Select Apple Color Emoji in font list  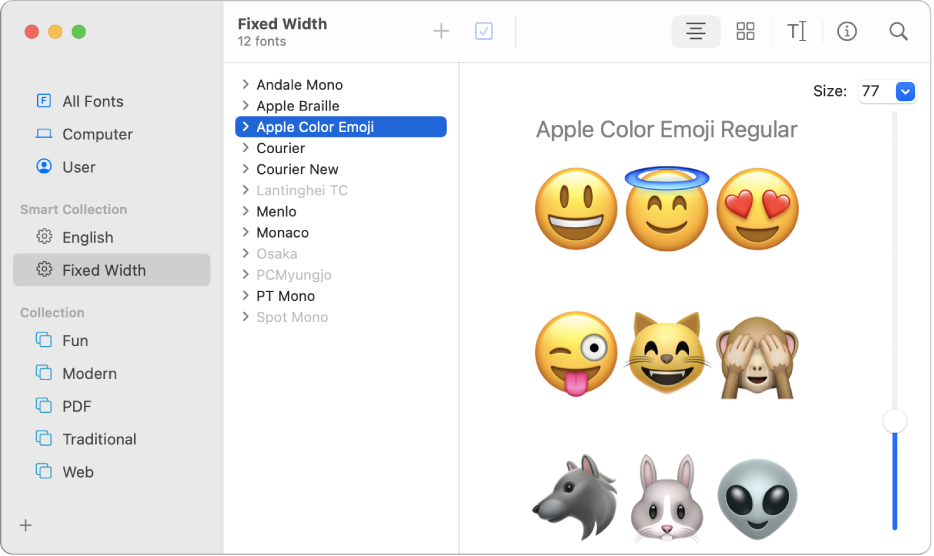pos(341,126)
